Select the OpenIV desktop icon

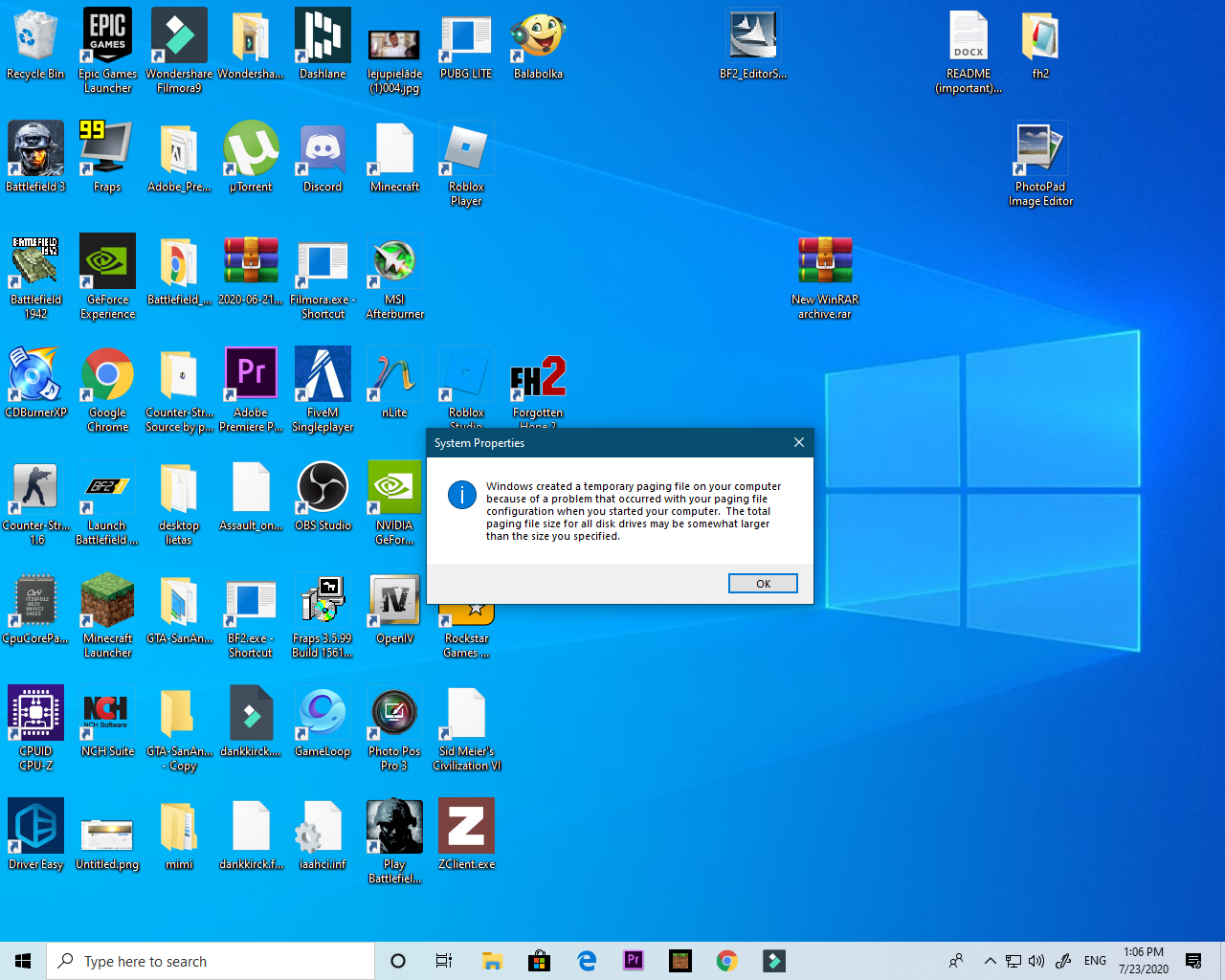click(x=394, y=610)
